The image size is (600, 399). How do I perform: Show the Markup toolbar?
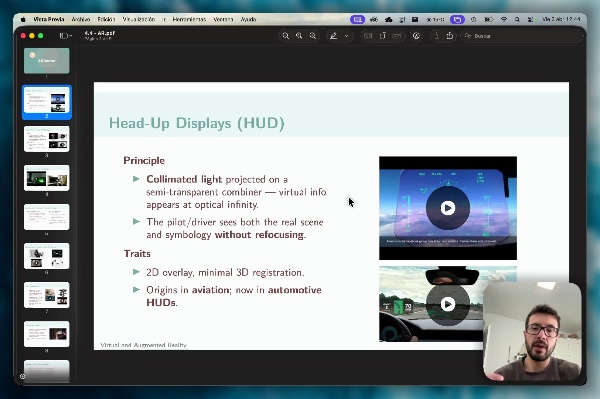tap(416, 36)
